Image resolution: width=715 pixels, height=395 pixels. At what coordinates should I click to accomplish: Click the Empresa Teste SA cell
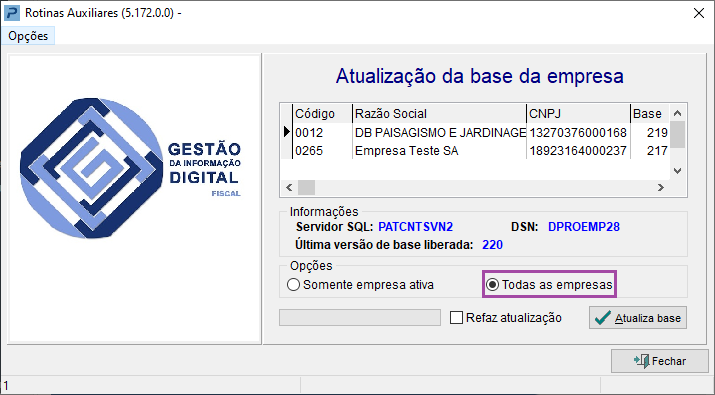coord(440,151)
